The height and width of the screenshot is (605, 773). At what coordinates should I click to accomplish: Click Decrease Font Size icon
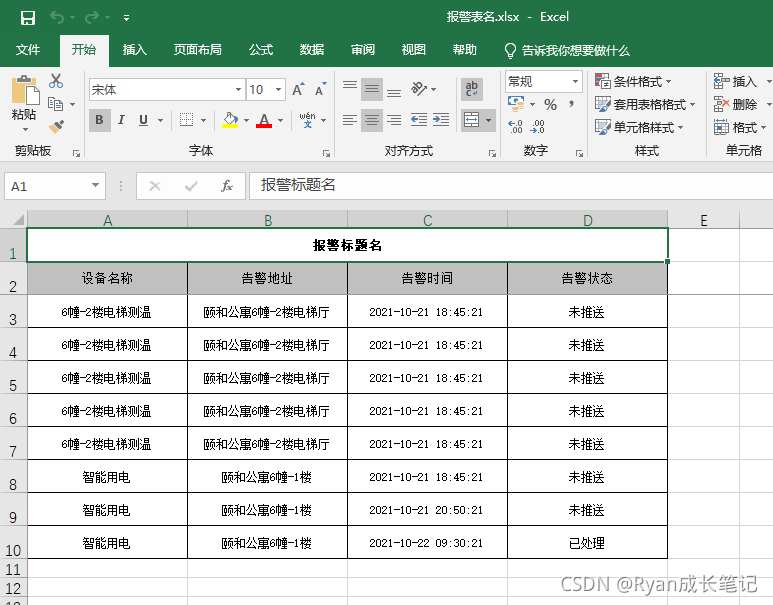tap(320, 90)
